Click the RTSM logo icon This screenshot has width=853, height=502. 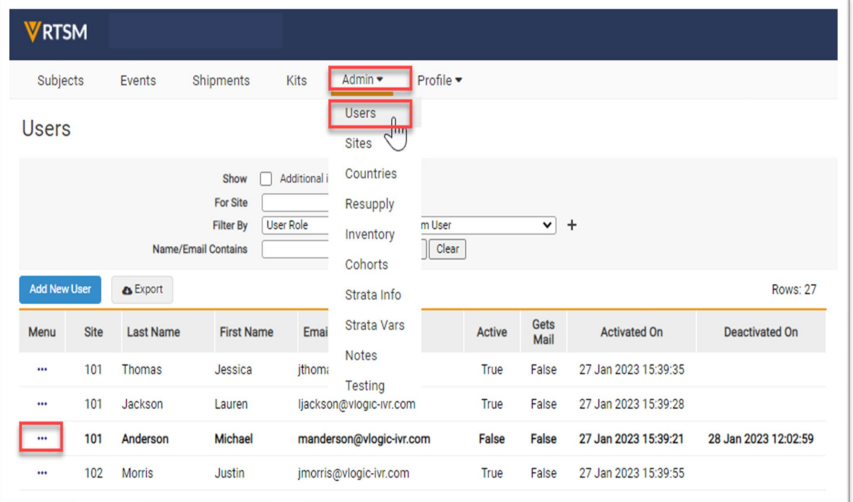pyautogui.click(x=33, y=32)
